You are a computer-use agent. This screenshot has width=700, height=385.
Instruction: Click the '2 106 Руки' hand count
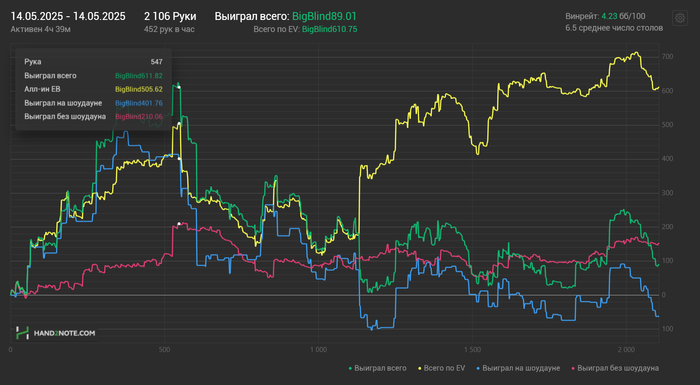click(x=170, y=17)
